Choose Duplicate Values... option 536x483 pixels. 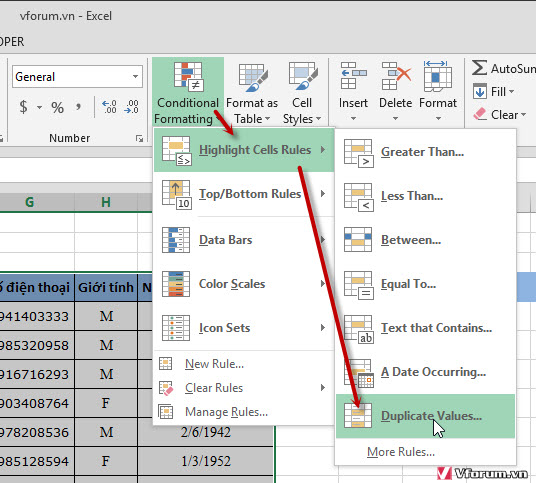click(x=425, y=416)
